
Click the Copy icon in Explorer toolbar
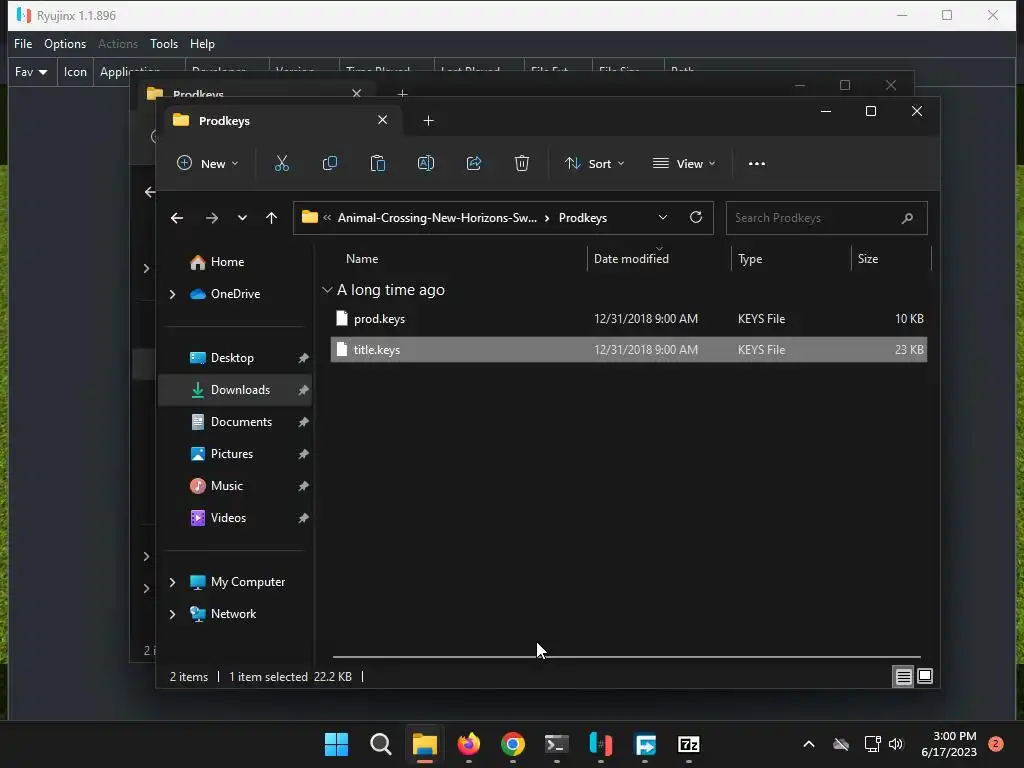point(330,163)
